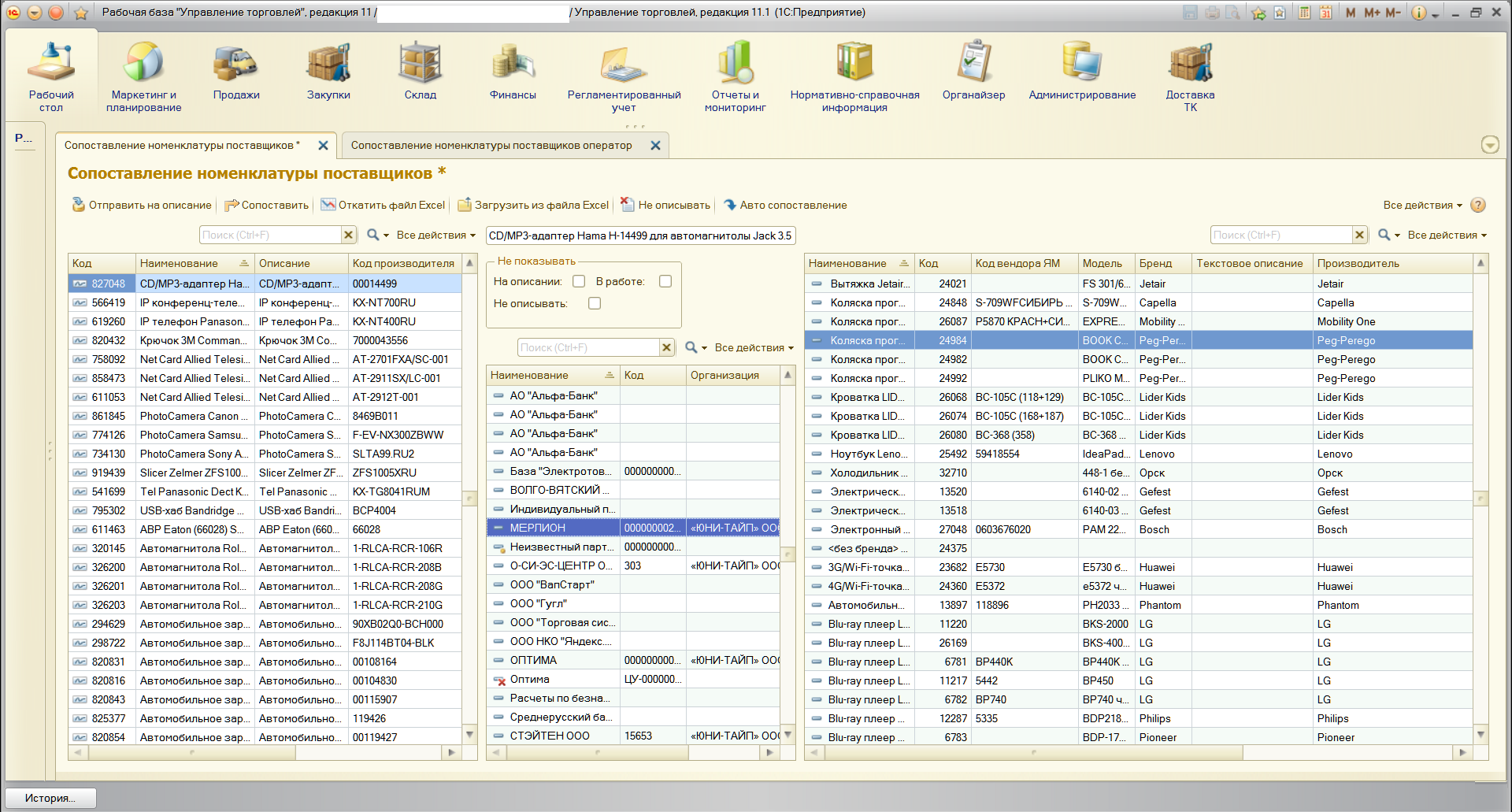Click the left table search field
This screenshot has width=1512, height=812.
pyautogui.click(x=269, y=235)
